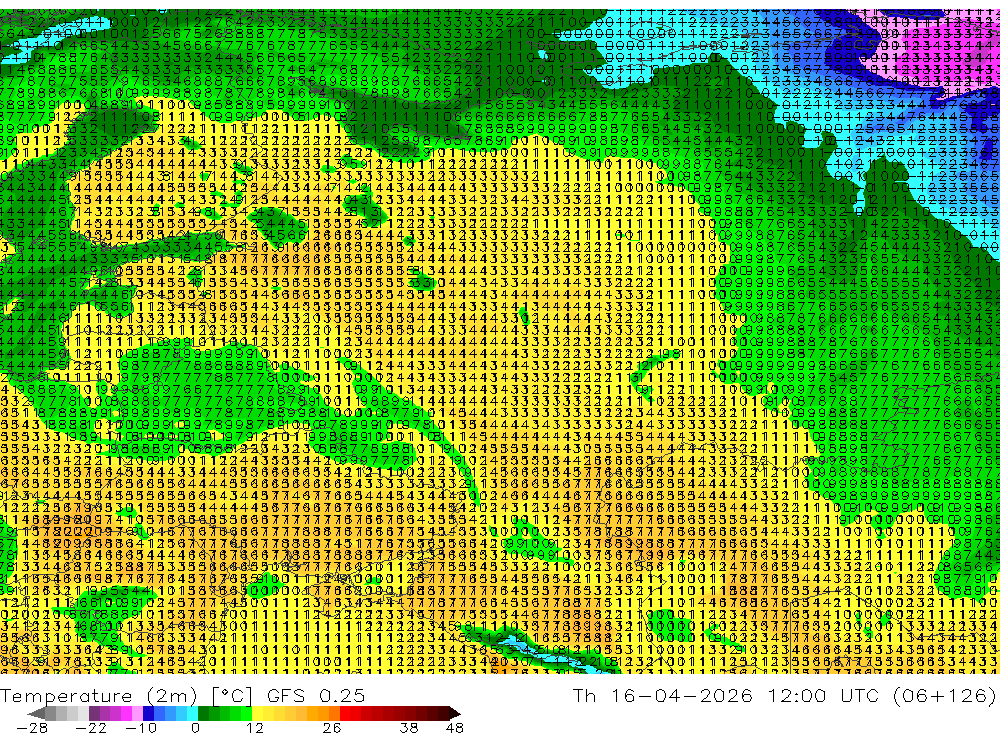Image resolution: width=1000 pixels, height=733 pixels.
Task: Pick the gray left arrow end of legend
Action: tap(36, 713)
